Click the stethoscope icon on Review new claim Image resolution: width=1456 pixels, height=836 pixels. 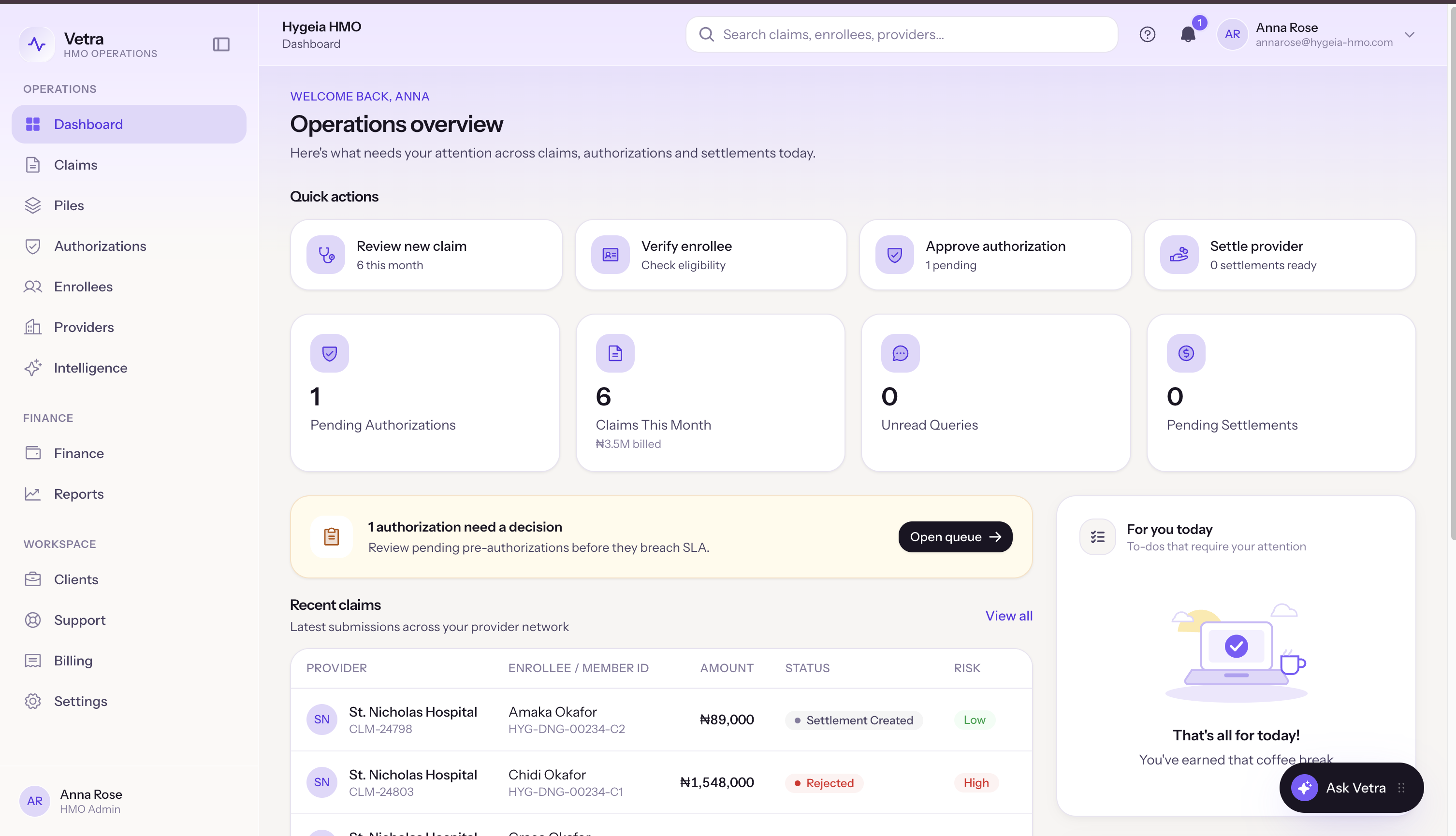coord(326,254)
